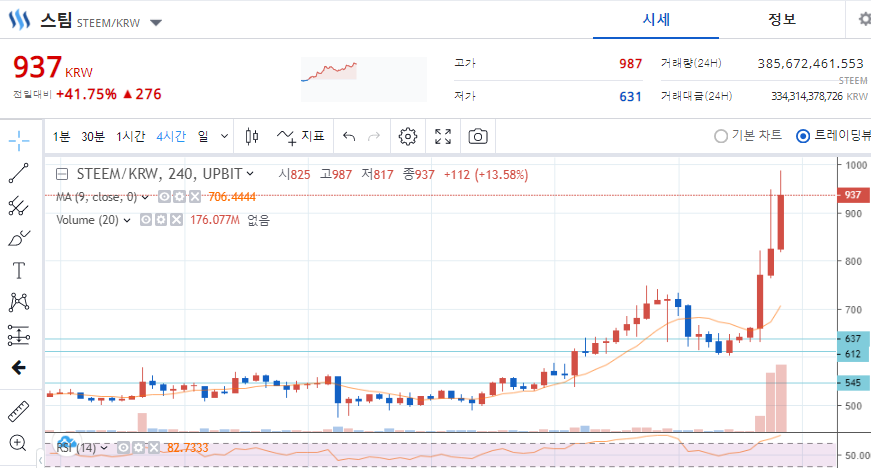This screenshot has width=871, height=468.
Task: Set interval to 4시간
Action: (x=171, y=136)
